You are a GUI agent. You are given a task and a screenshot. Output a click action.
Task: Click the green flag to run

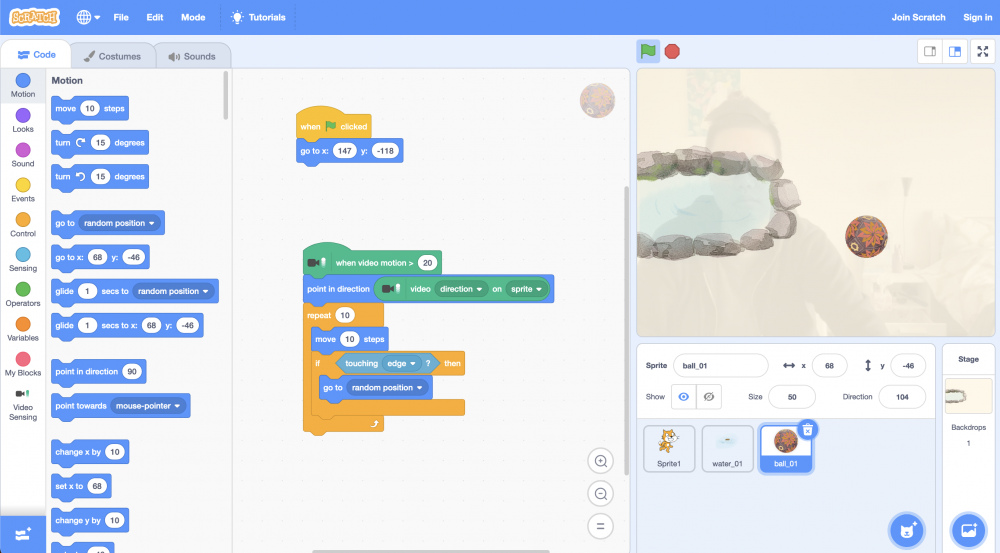648,51
